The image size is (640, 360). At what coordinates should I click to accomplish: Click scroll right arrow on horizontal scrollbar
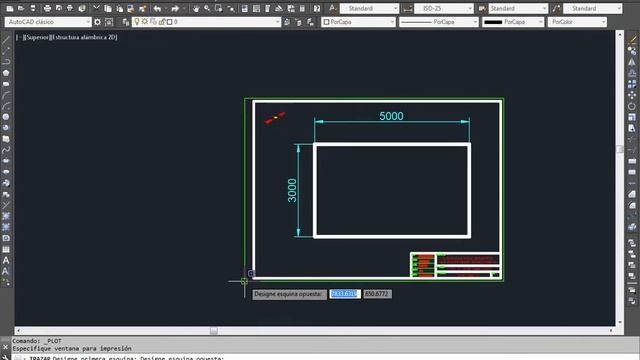point(611,331)
